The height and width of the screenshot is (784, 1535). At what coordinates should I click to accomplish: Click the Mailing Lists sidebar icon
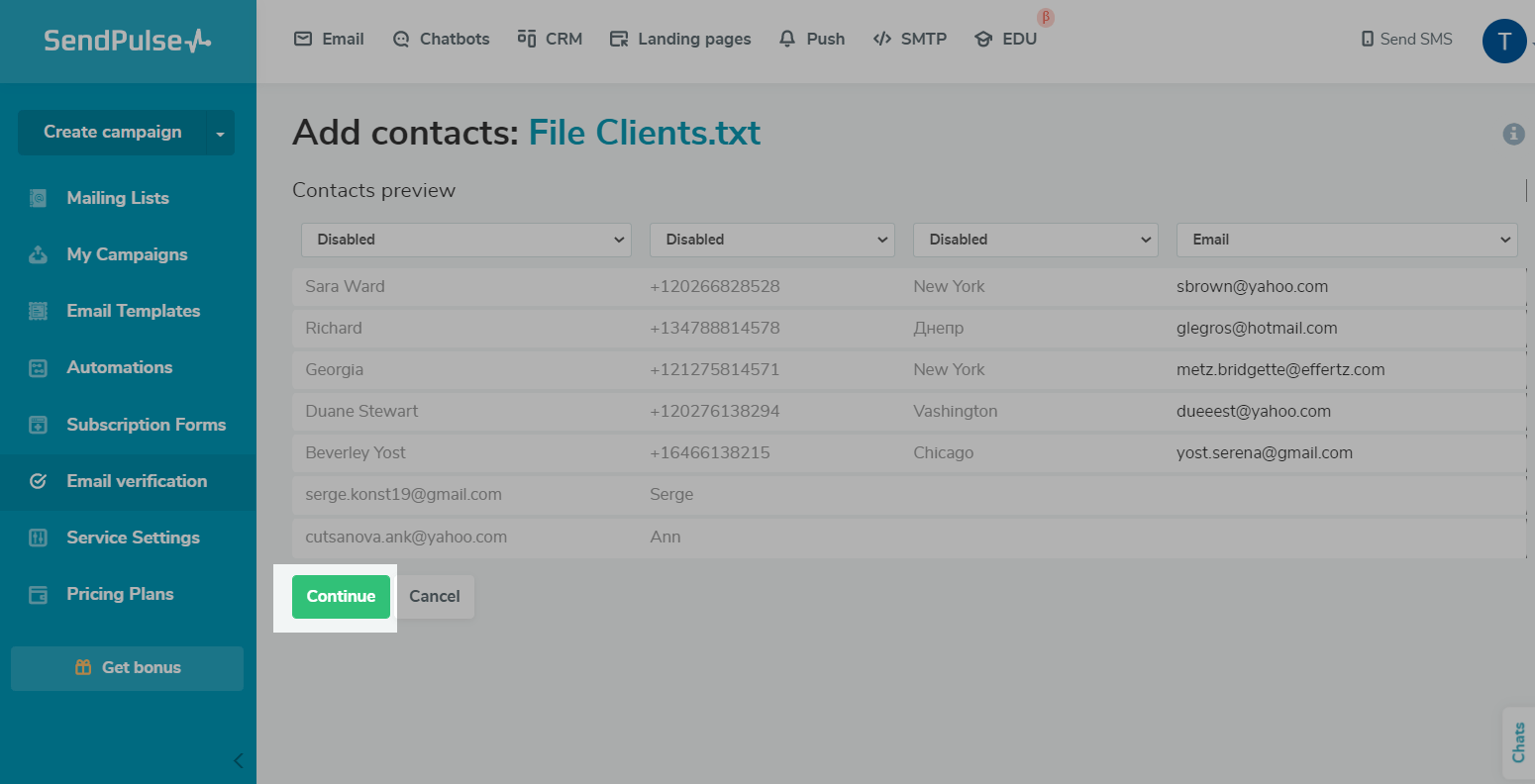tap(38, 198)
